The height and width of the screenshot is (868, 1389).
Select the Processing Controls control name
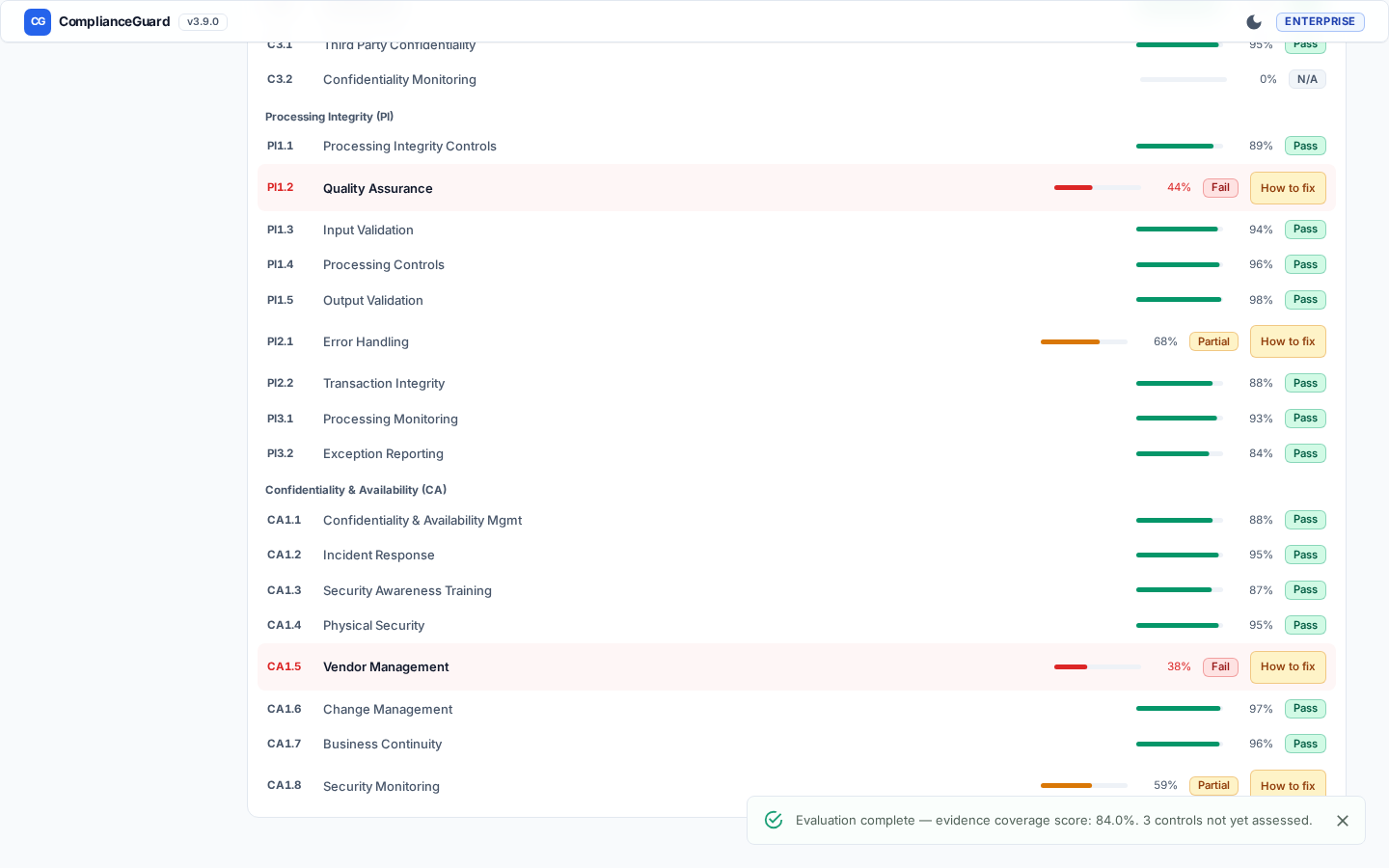point(384,264)
